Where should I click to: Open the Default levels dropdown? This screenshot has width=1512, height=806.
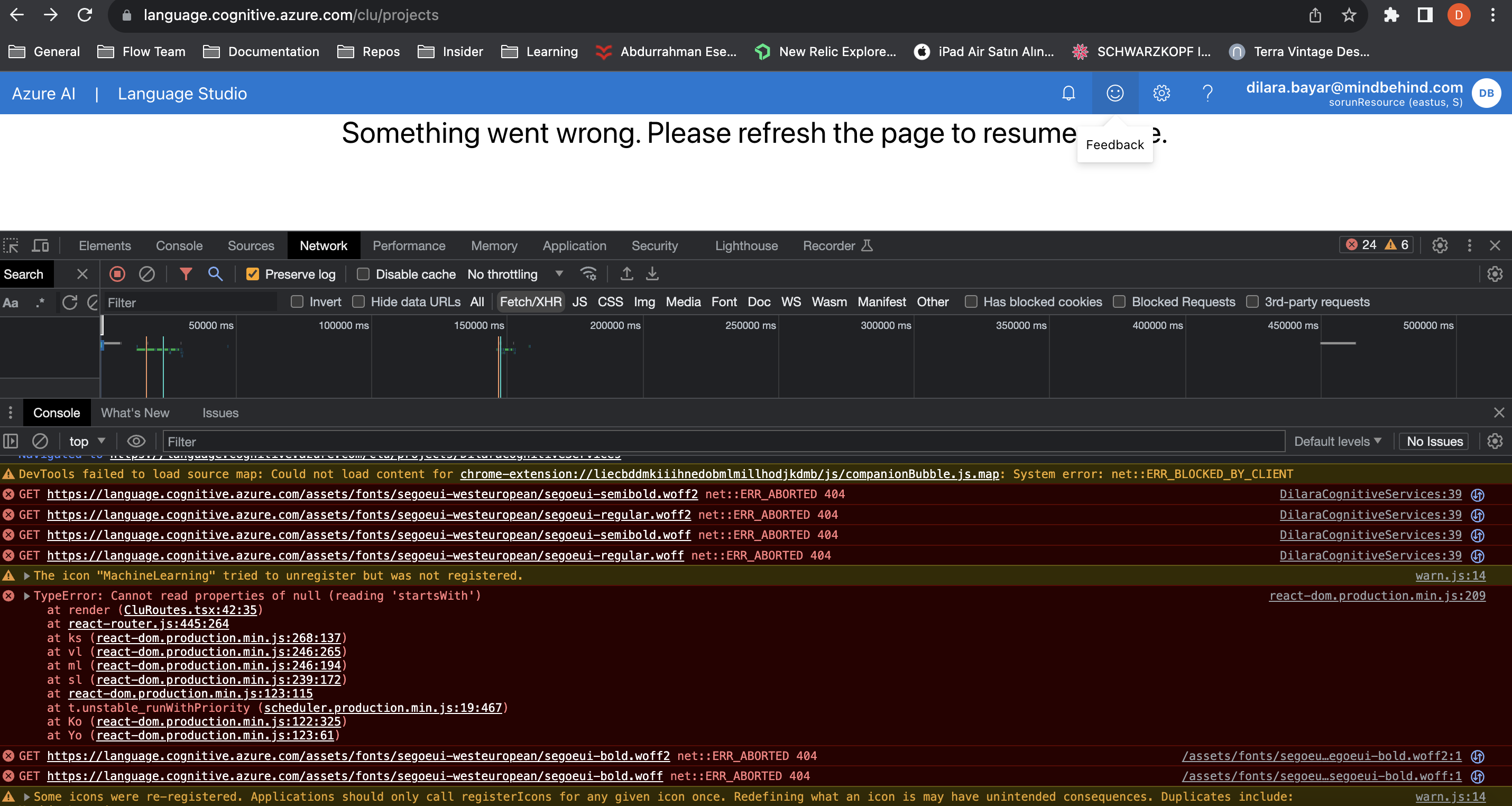coord(1337,442)
